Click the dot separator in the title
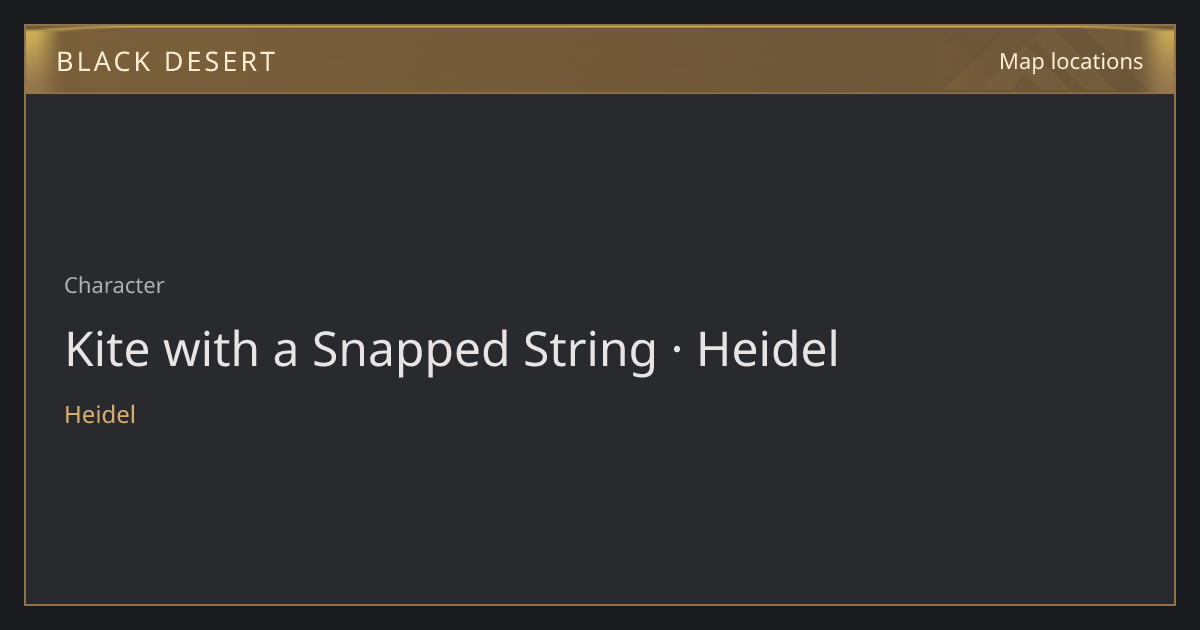 [x=677, y=352]
